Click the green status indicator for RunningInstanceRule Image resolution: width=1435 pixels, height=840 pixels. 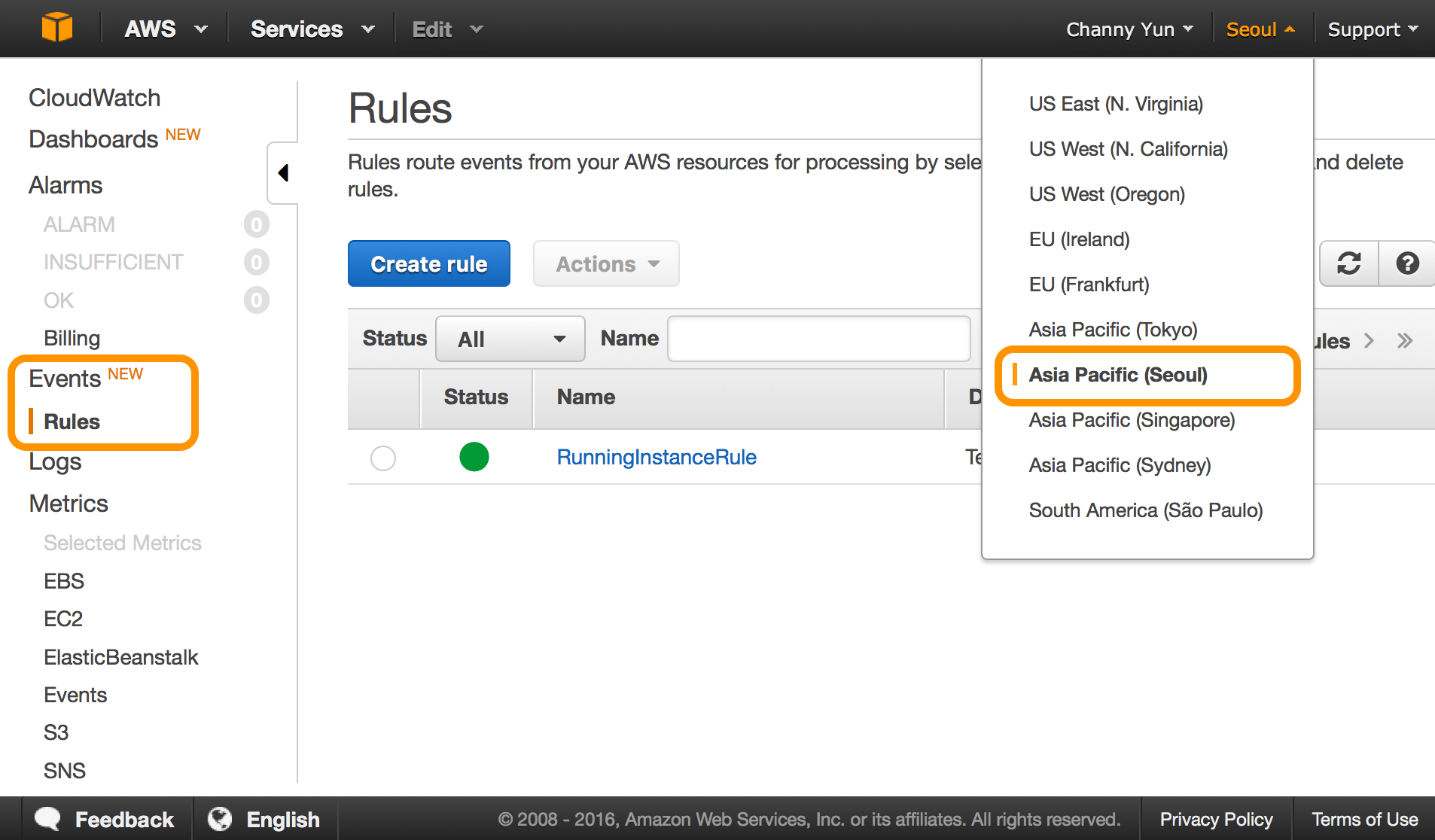(474, 457)
